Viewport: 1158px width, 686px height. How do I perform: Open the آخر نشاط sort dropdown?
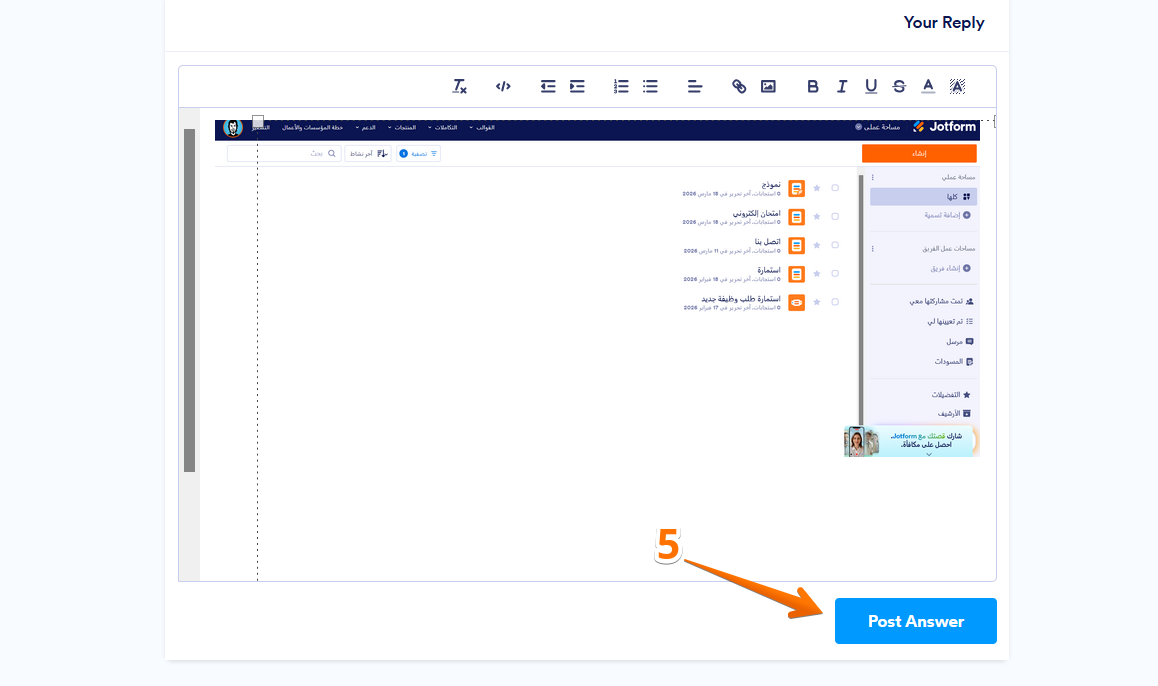[367, 154]
